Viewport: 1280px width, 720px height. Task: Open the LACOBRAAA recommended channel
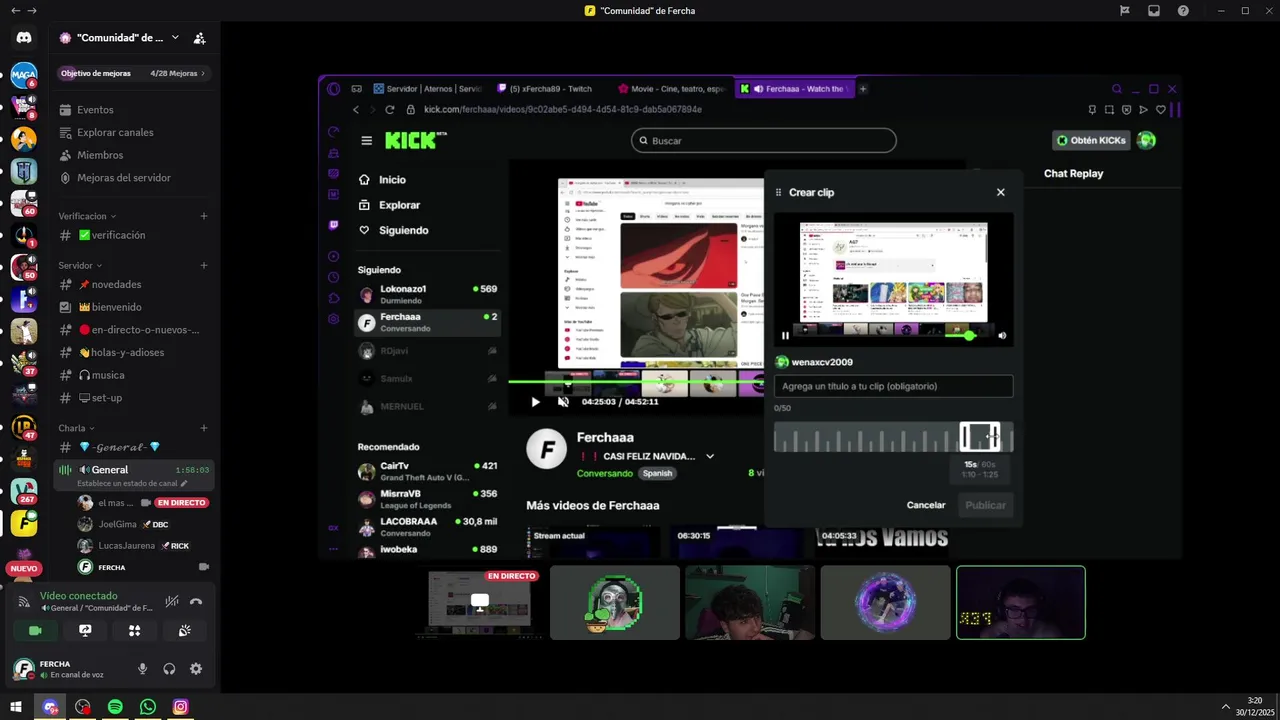coord(428,527)
